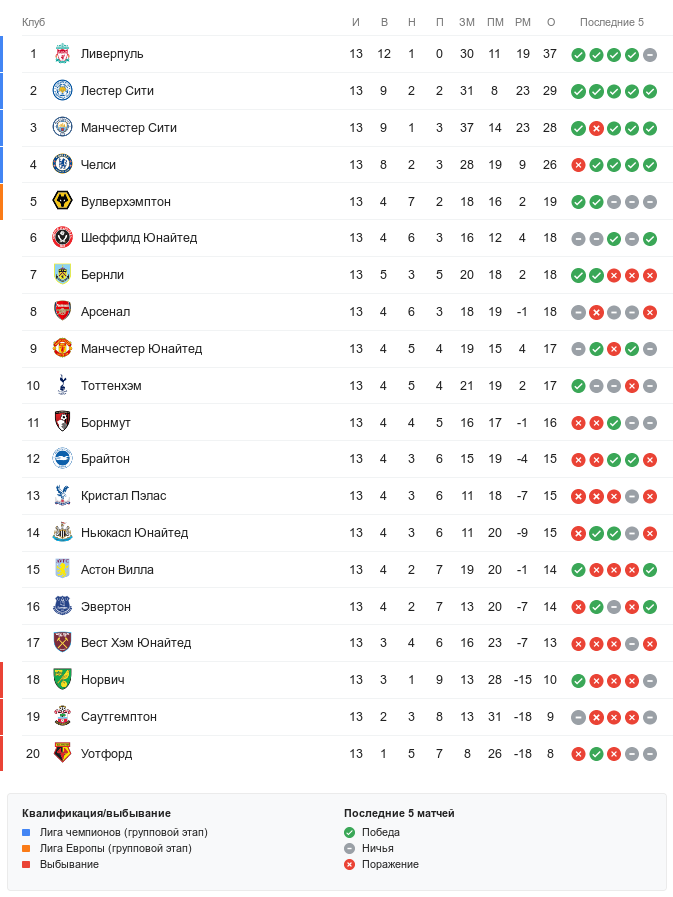Click the red Поражение legend icon
The height and width of the screenshot is (897, 673).
pyautogui.click(x=349, y=864)
